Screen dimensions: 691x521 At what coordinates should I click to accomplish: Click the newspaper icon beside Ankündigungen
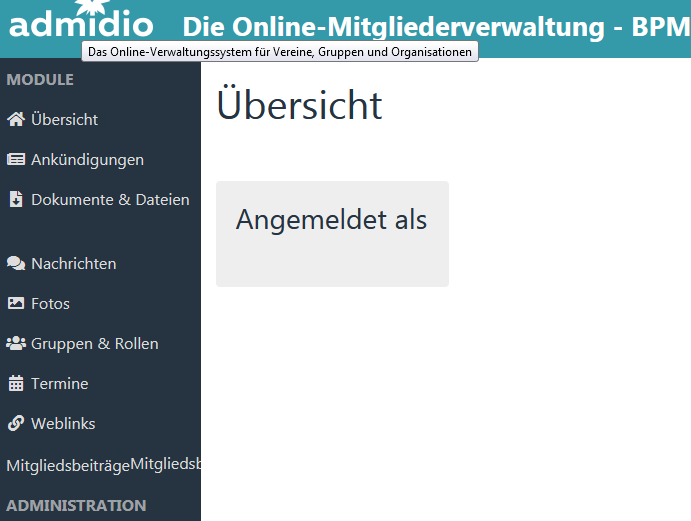click(16, 159)
